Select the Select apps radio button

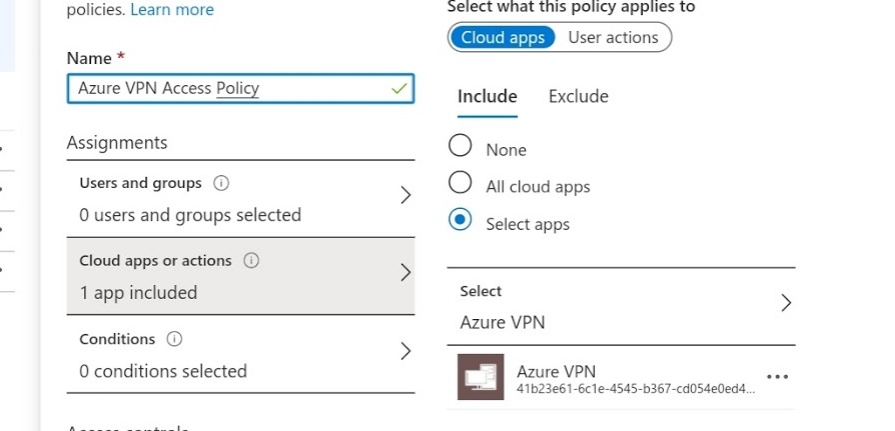(x=460, y=222)
